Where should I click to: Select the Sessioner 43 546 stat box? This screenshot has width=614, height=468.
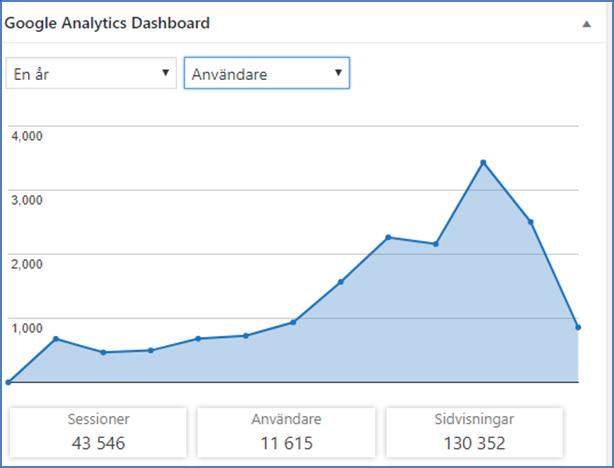click(x=98, y=432)
